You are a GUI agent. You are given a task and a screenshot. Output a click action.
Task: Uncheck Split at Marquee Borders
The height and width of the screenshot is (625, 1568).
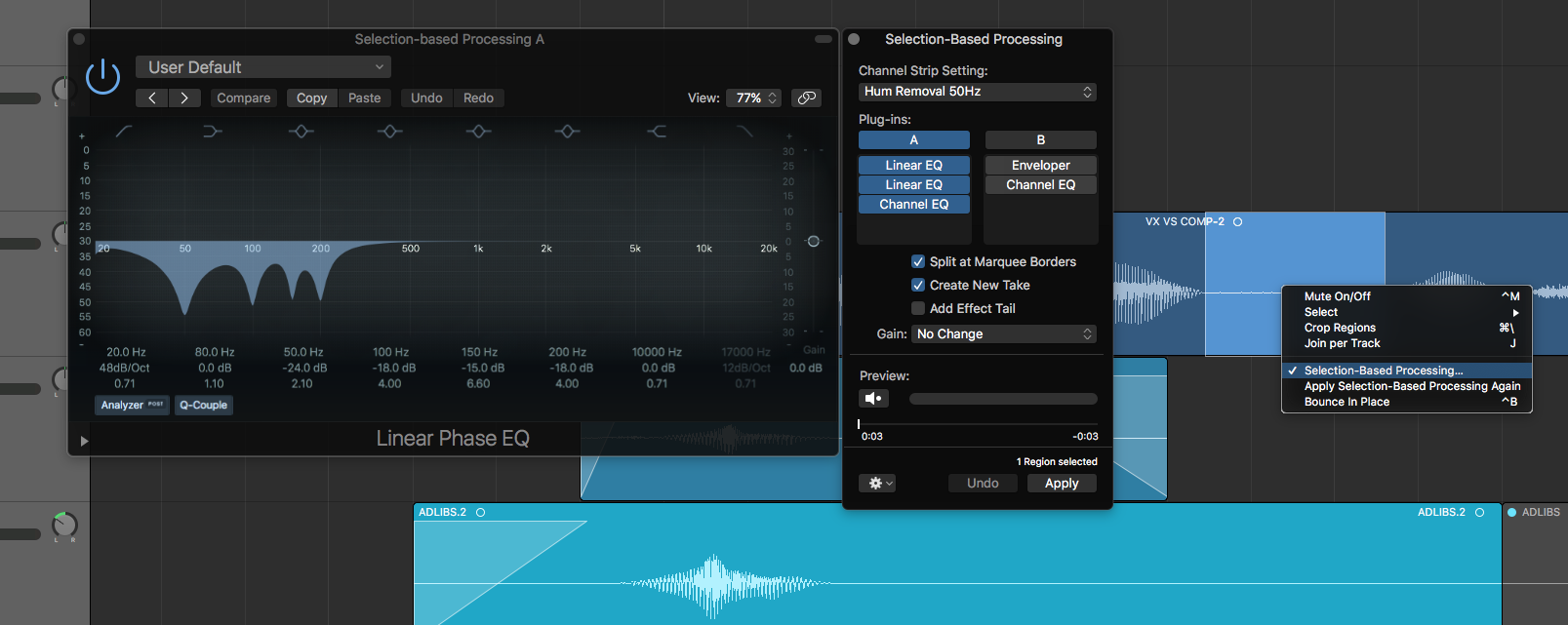coord(917,261)
